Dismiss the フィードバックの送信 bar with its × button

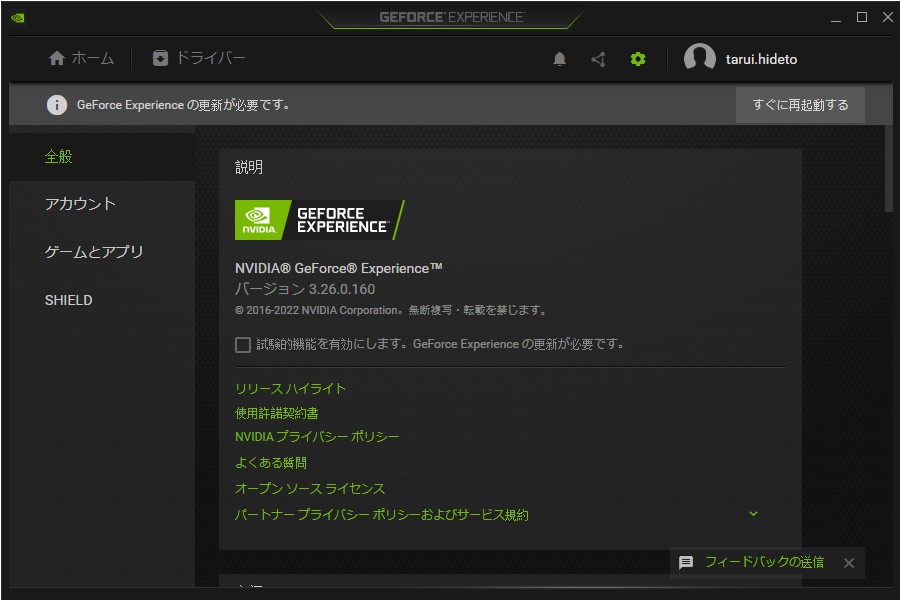click(848, 563)
